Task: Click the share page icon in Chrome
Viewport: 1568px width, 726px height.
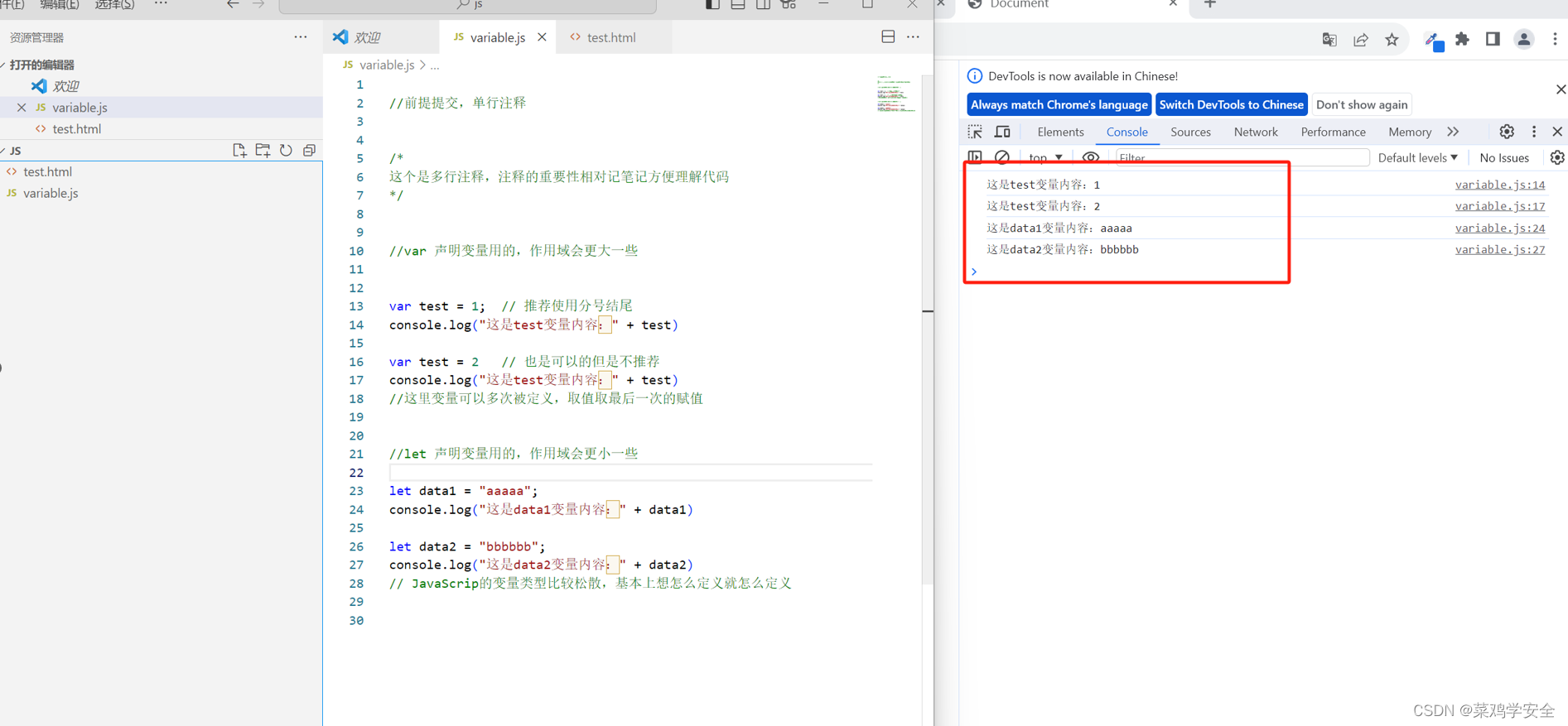Action: [1361, 40]
